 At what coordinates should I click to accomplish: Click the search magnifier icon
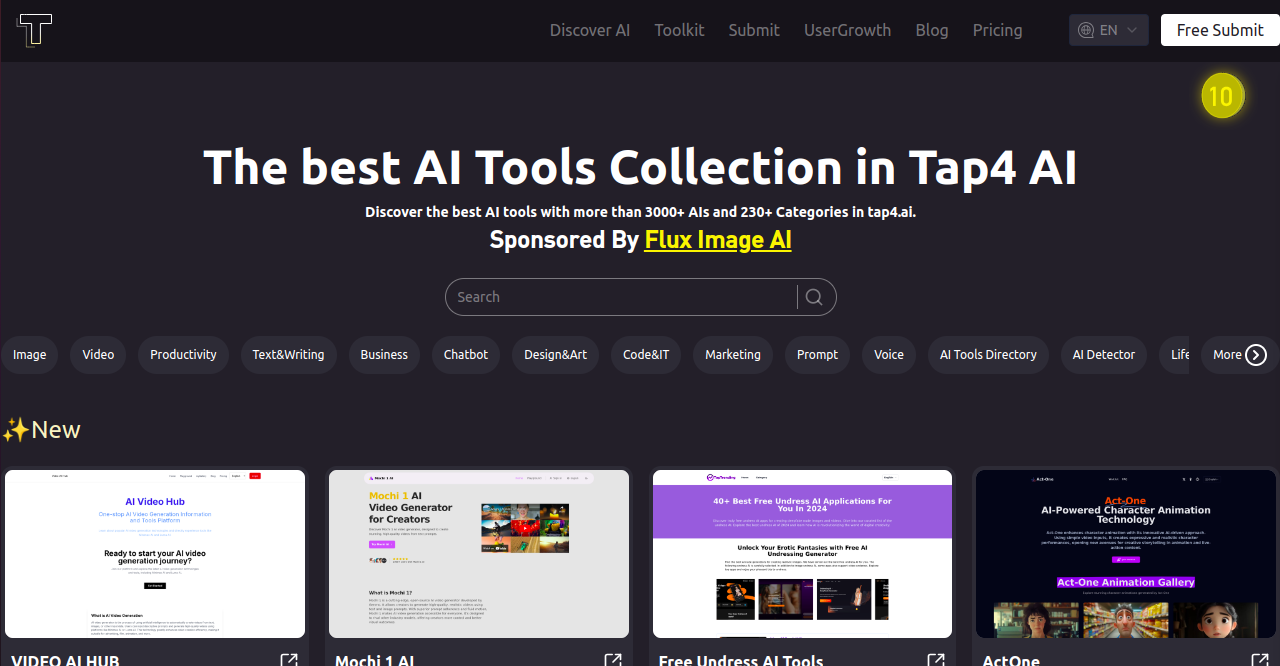814,297
